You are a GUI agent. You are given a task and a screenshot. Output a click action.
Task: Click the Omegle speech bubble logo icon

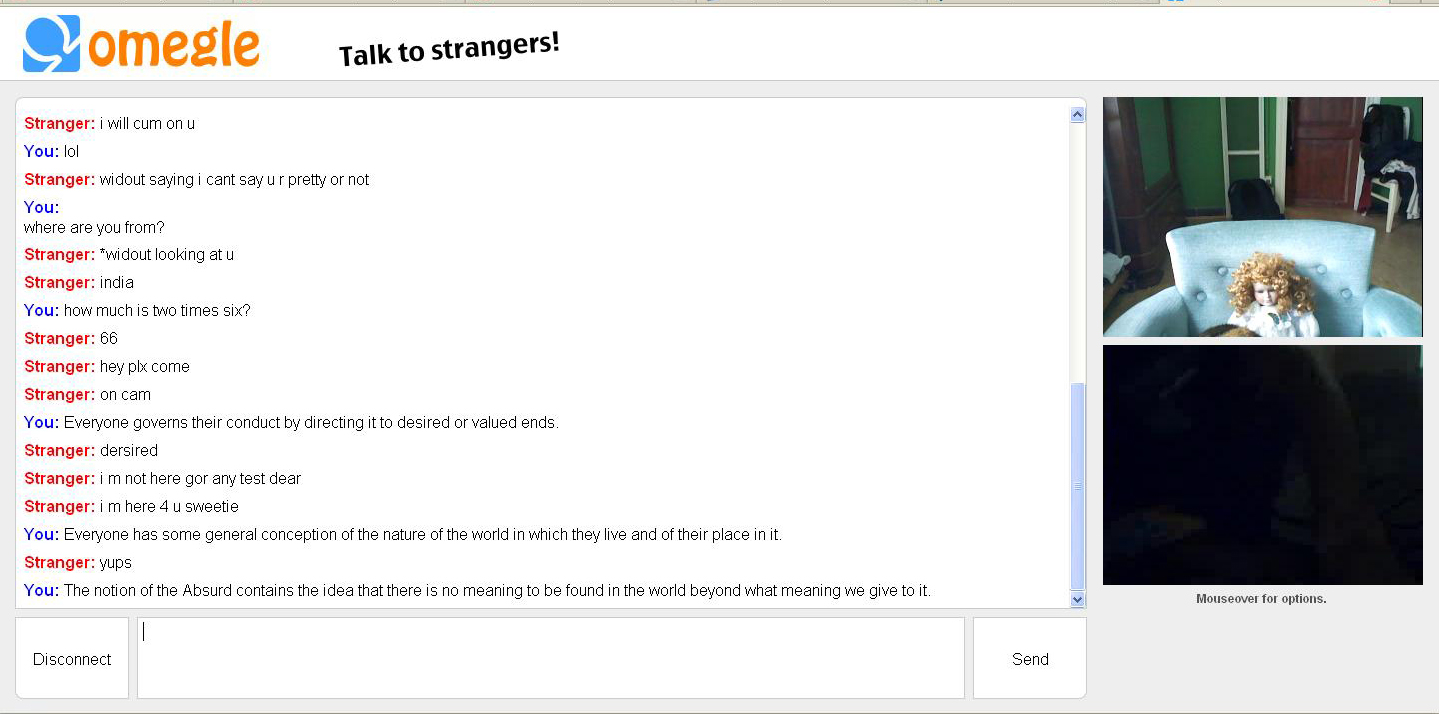(52, 44)
